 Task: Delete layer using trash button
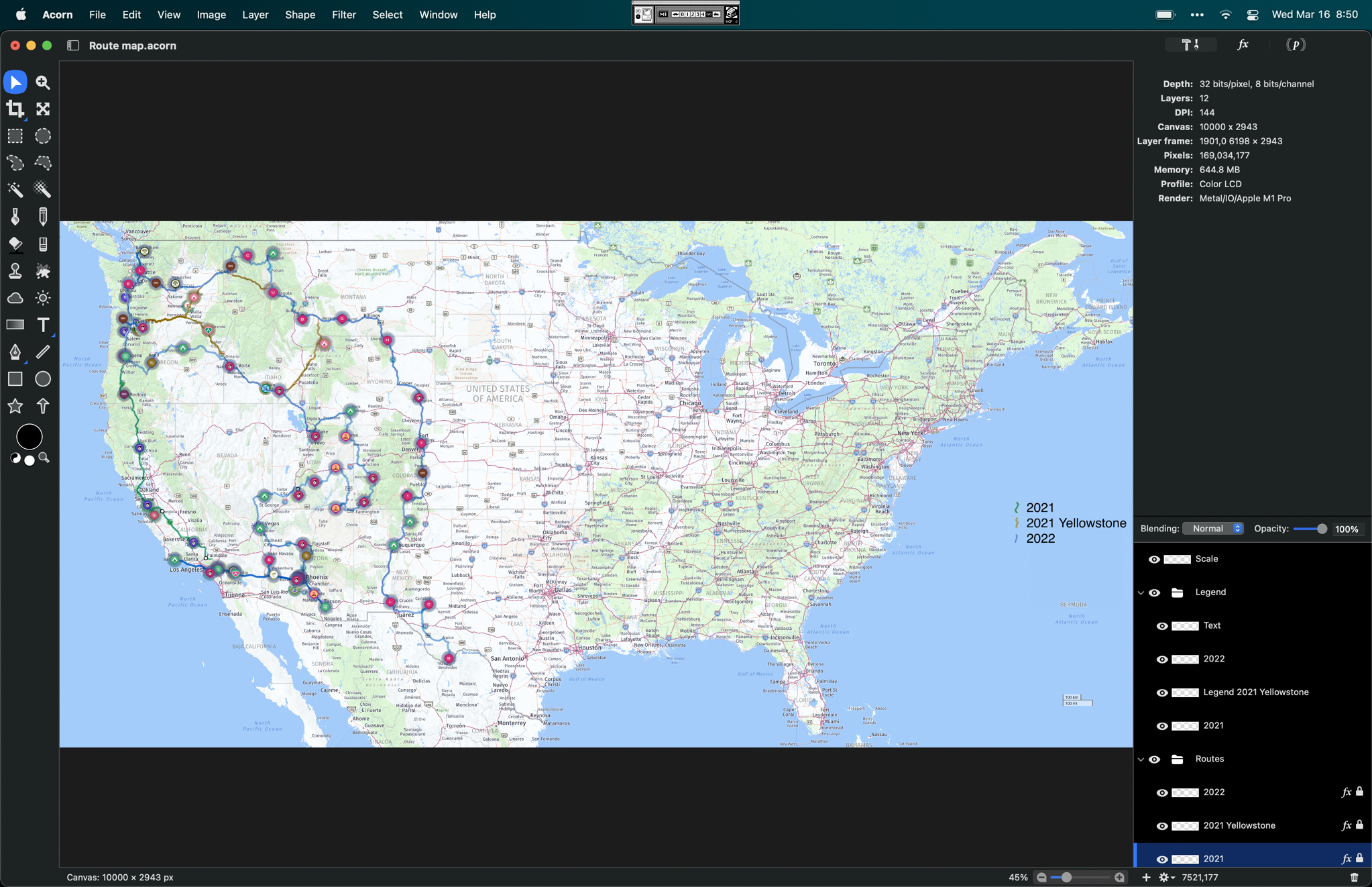1354,877
